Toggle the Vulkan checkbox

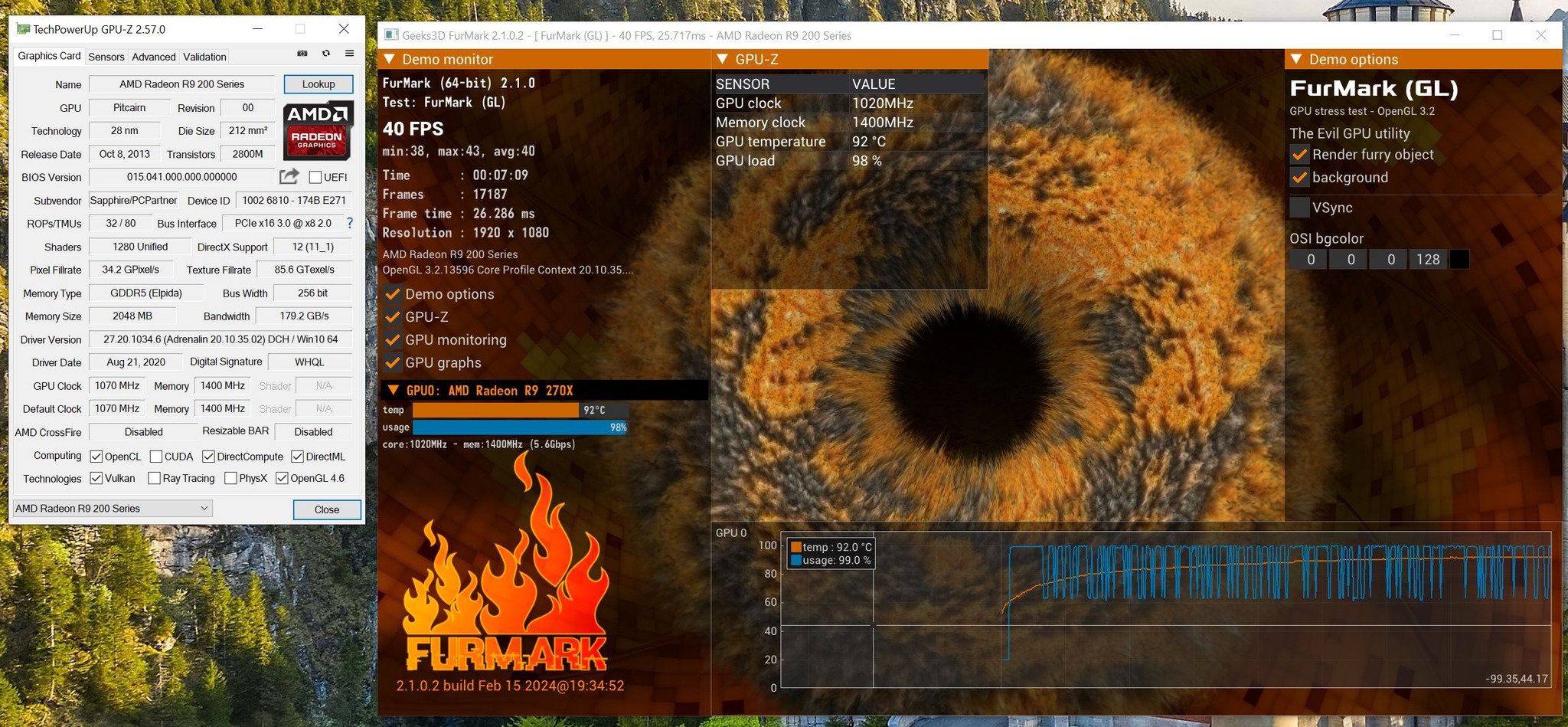click(x=96, y=478)
